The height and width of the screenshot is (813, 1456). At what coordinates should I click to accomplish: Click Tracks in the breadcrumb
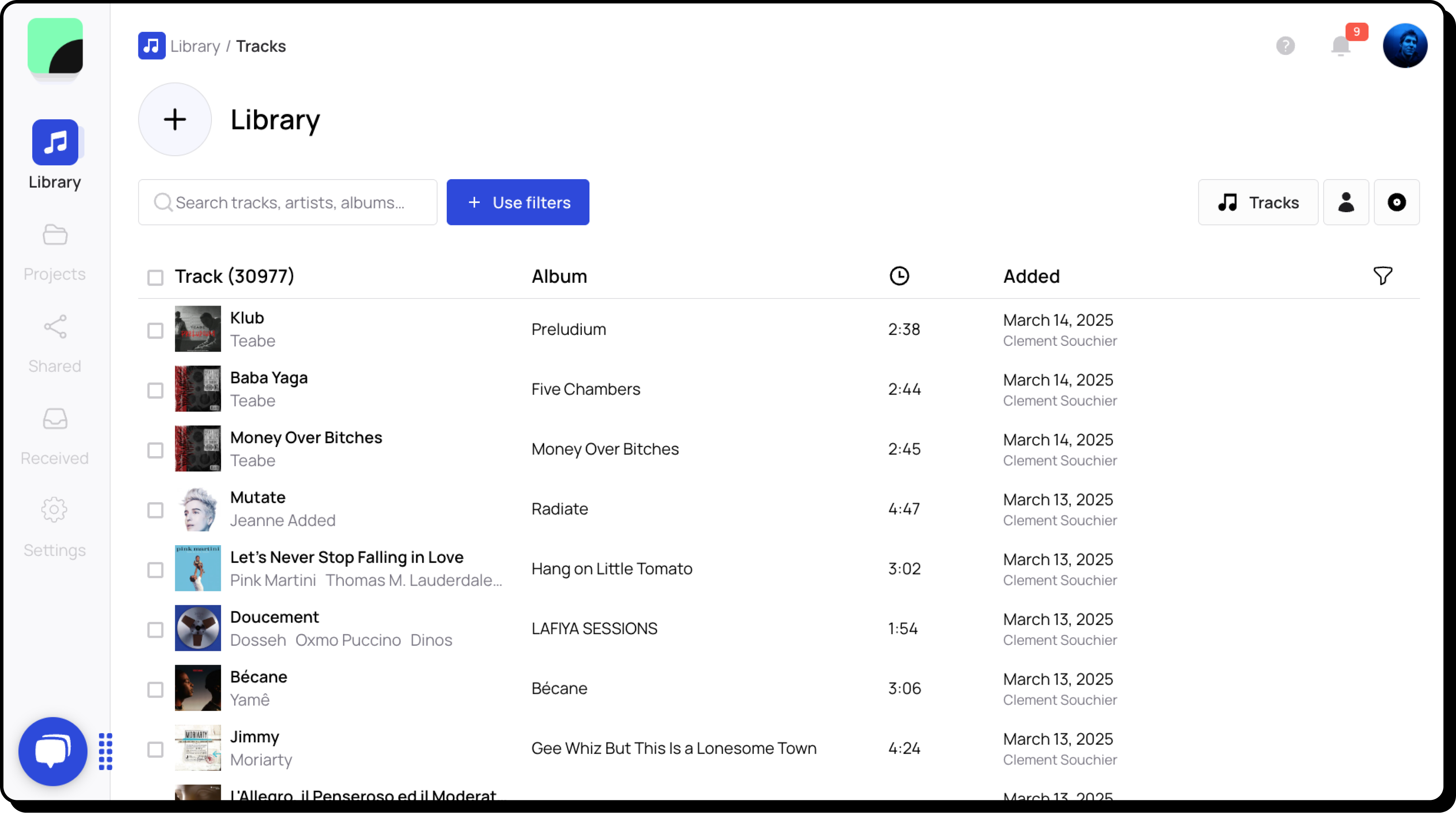[x=261, y=46]
